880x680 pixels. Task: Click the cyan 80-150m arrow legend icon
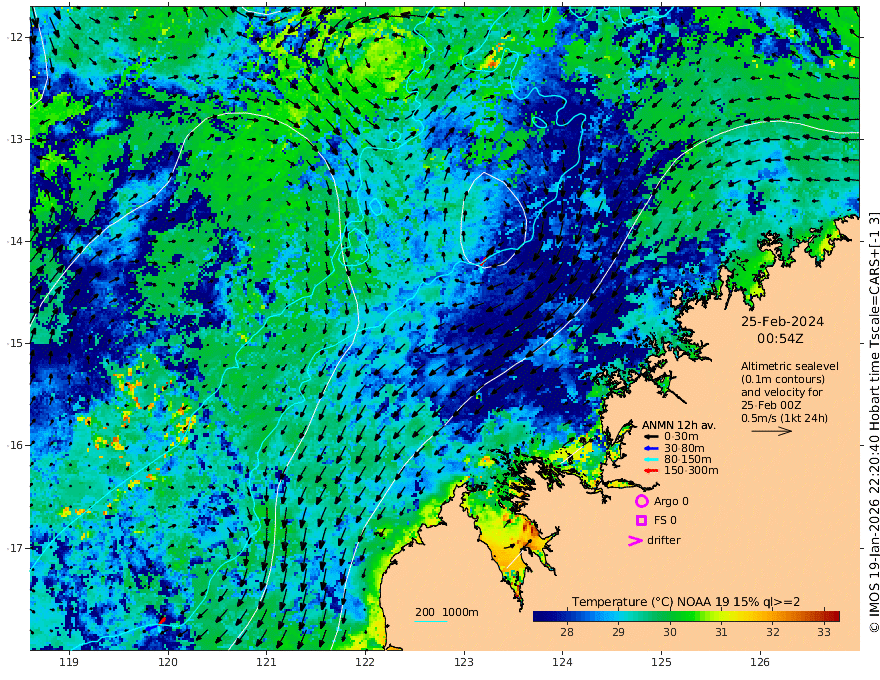point(651,459)
